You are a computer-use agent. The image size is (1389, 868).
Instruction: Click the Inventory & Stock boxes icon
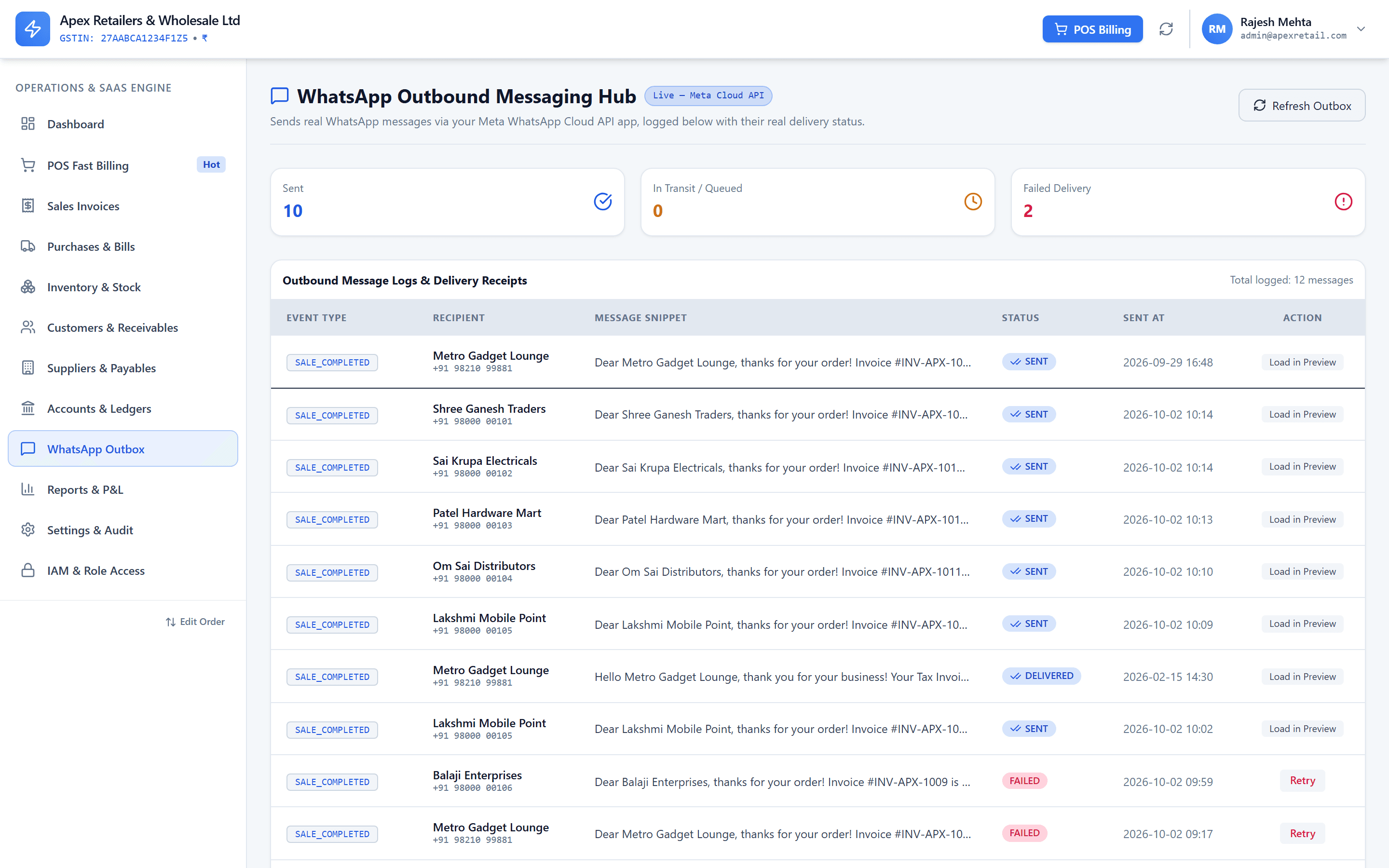(x=28, y=286)
